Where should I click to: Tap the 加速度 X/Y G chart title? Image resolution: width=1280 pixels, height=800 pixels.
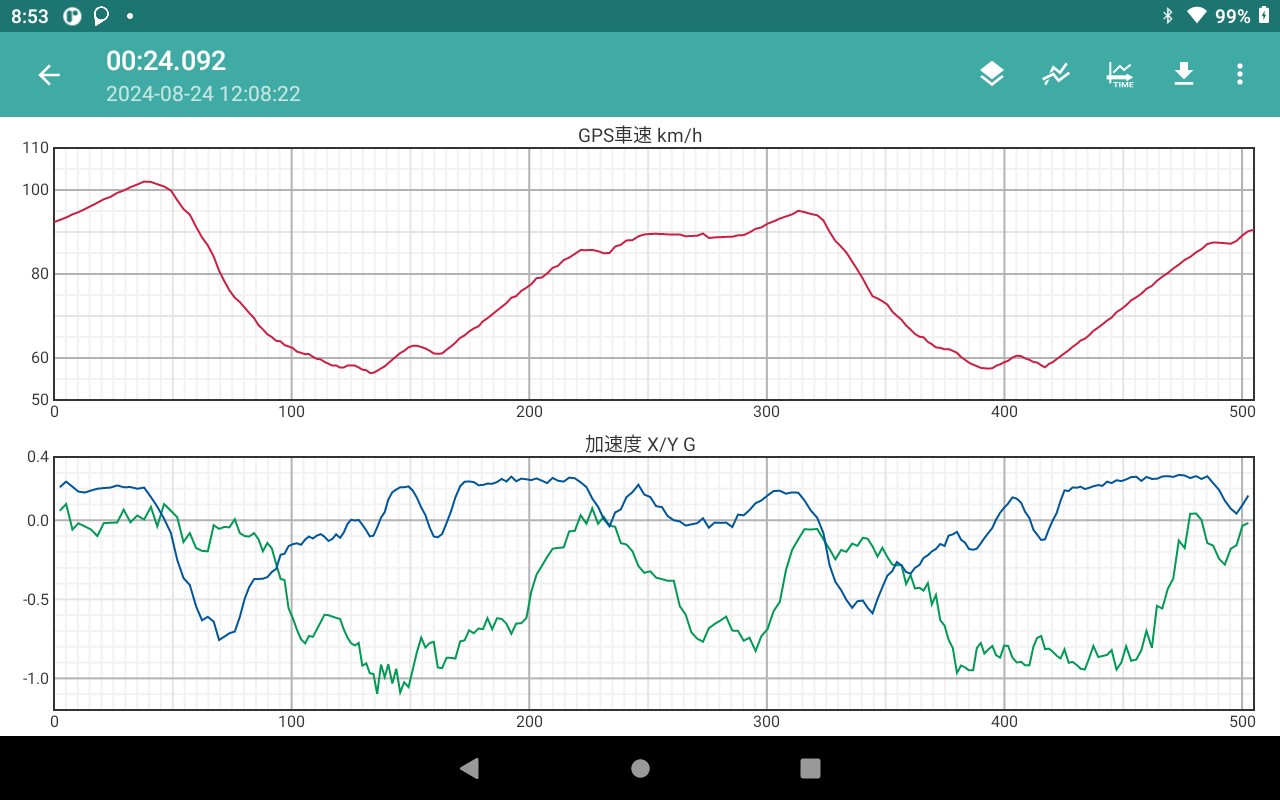tap(640, 445)
